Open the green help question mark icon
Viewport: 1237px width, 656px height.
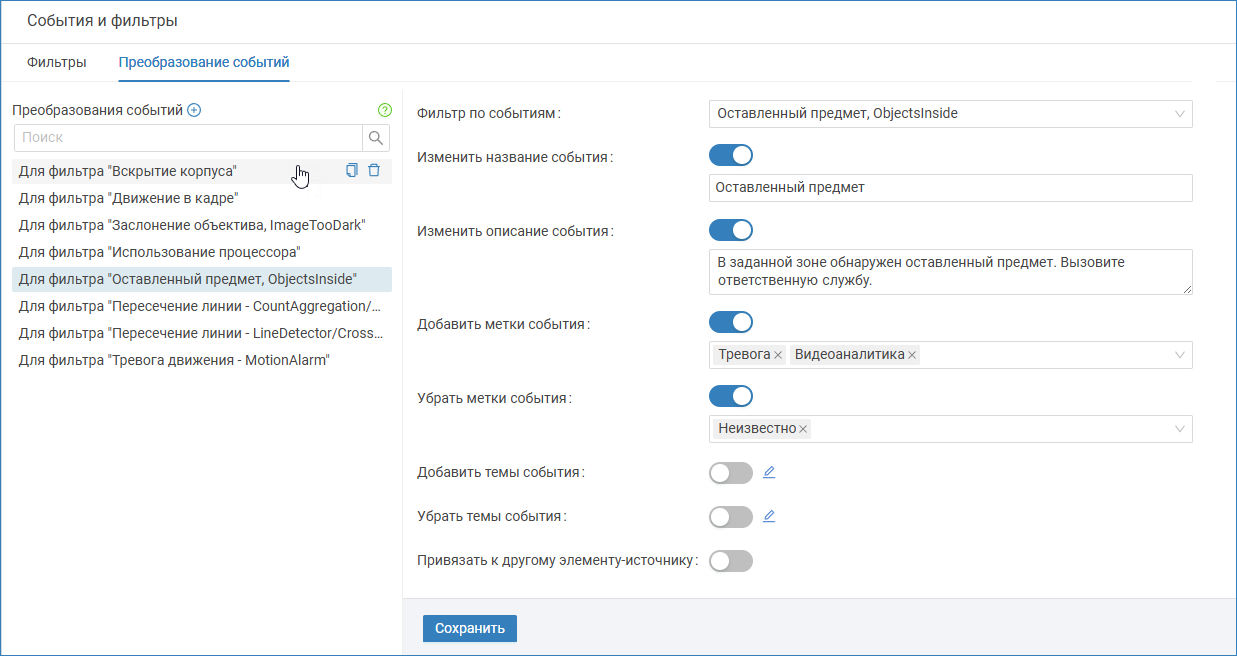tap(385, 110)
